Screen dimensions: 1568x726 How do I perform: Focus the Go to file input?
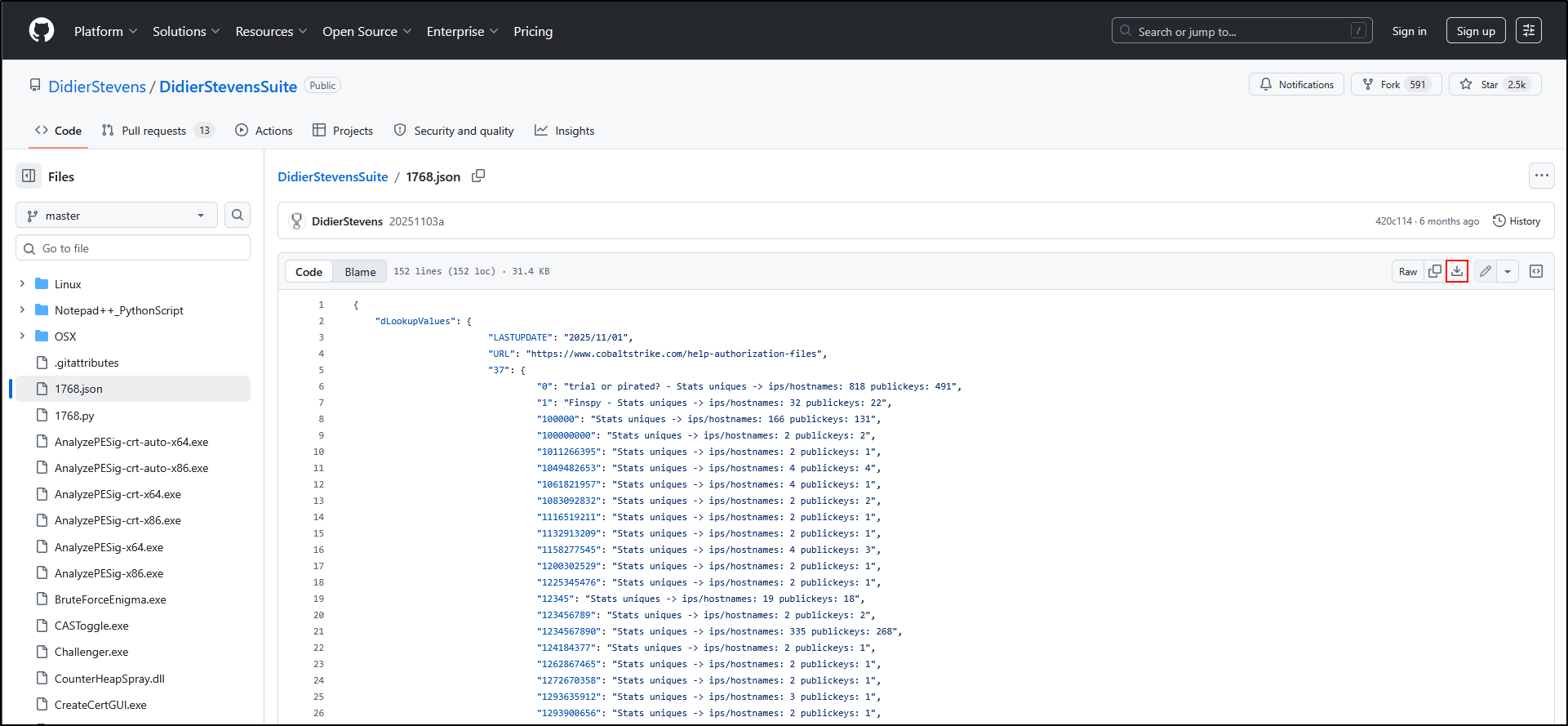click(133, 248)
